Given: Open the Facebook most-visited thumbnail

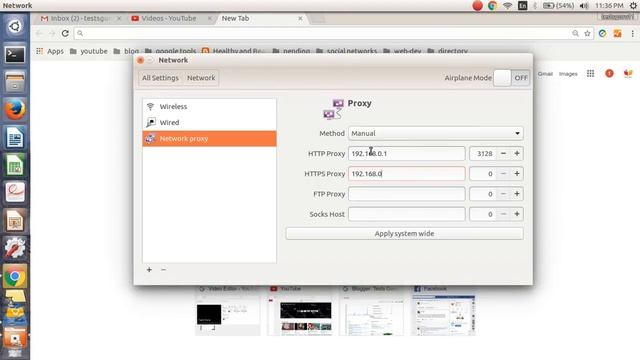Looking at the screenshot, I should click(x=443, y=311).
